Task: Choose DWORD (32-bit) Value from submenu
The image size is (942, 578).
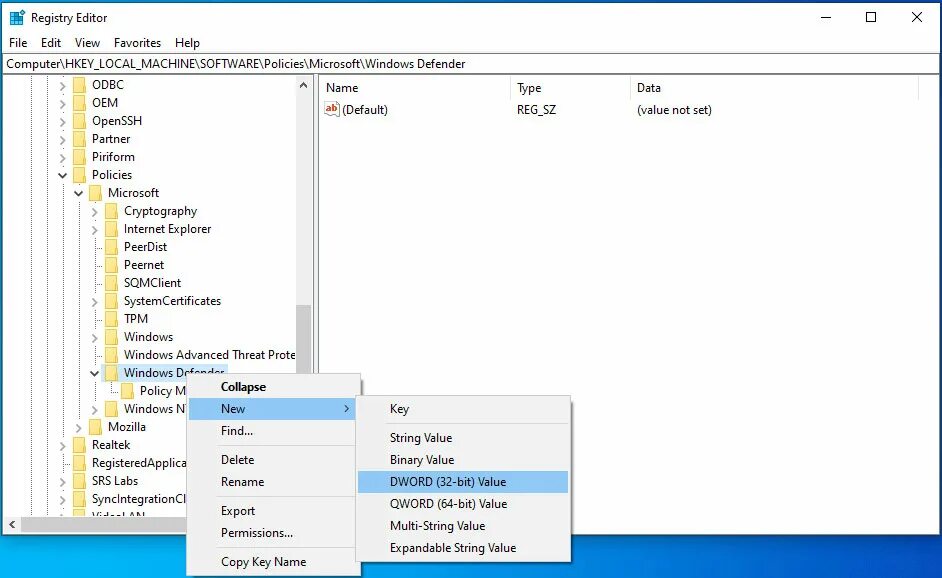Action: point(463,482)
